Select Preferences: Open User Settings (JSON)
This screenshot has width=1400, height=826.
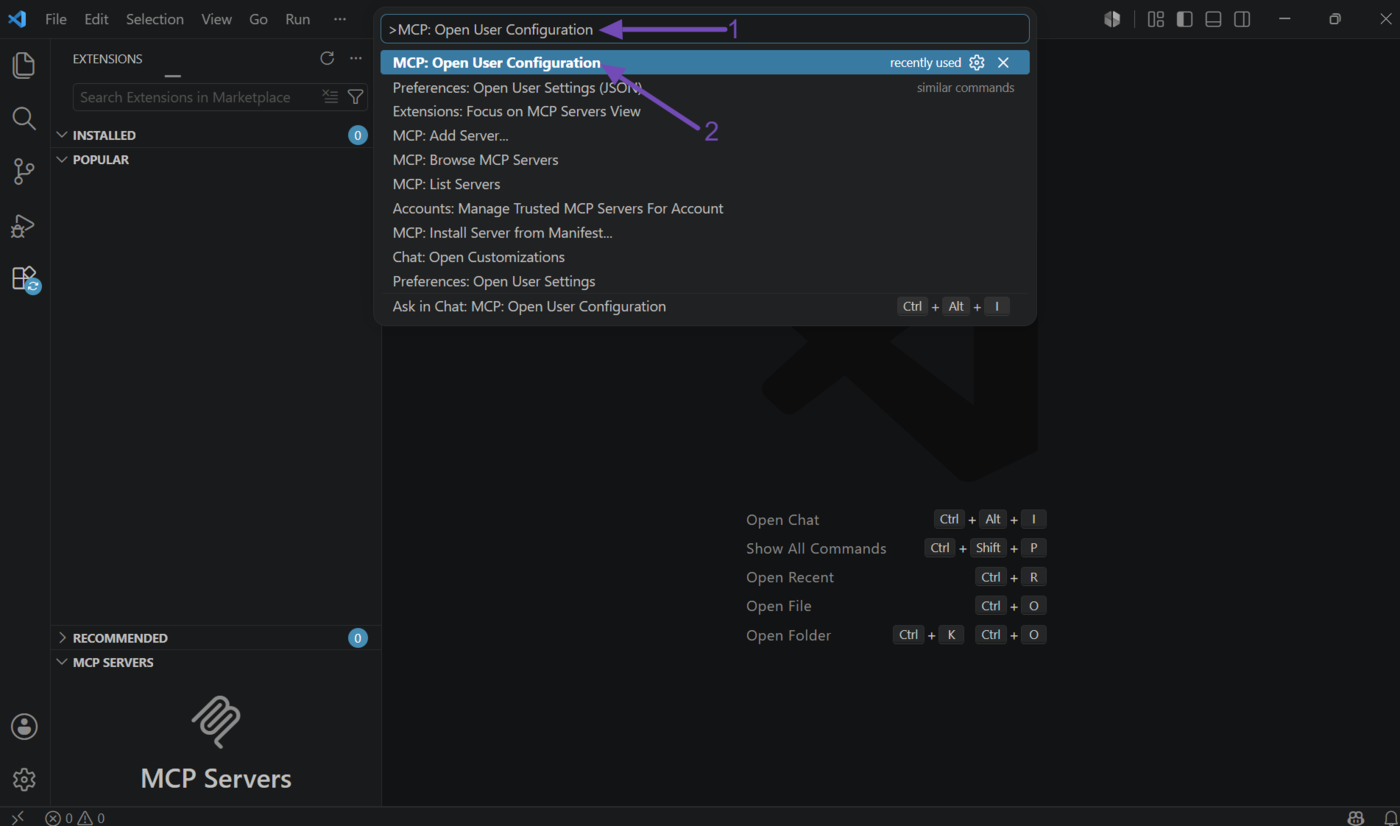(x=705, y=87)
